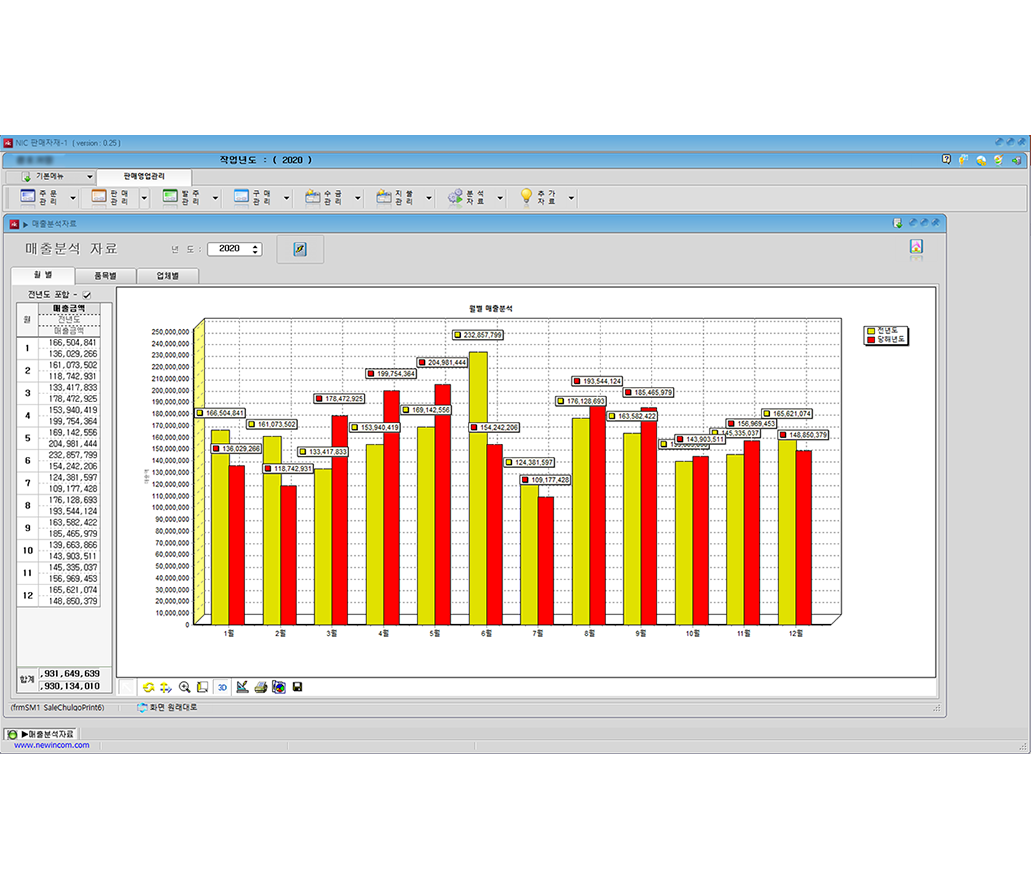Viewport: 1031px width, 889px height.
Task: Switch to the 업체별 tab
Action: tap(168, 276)
